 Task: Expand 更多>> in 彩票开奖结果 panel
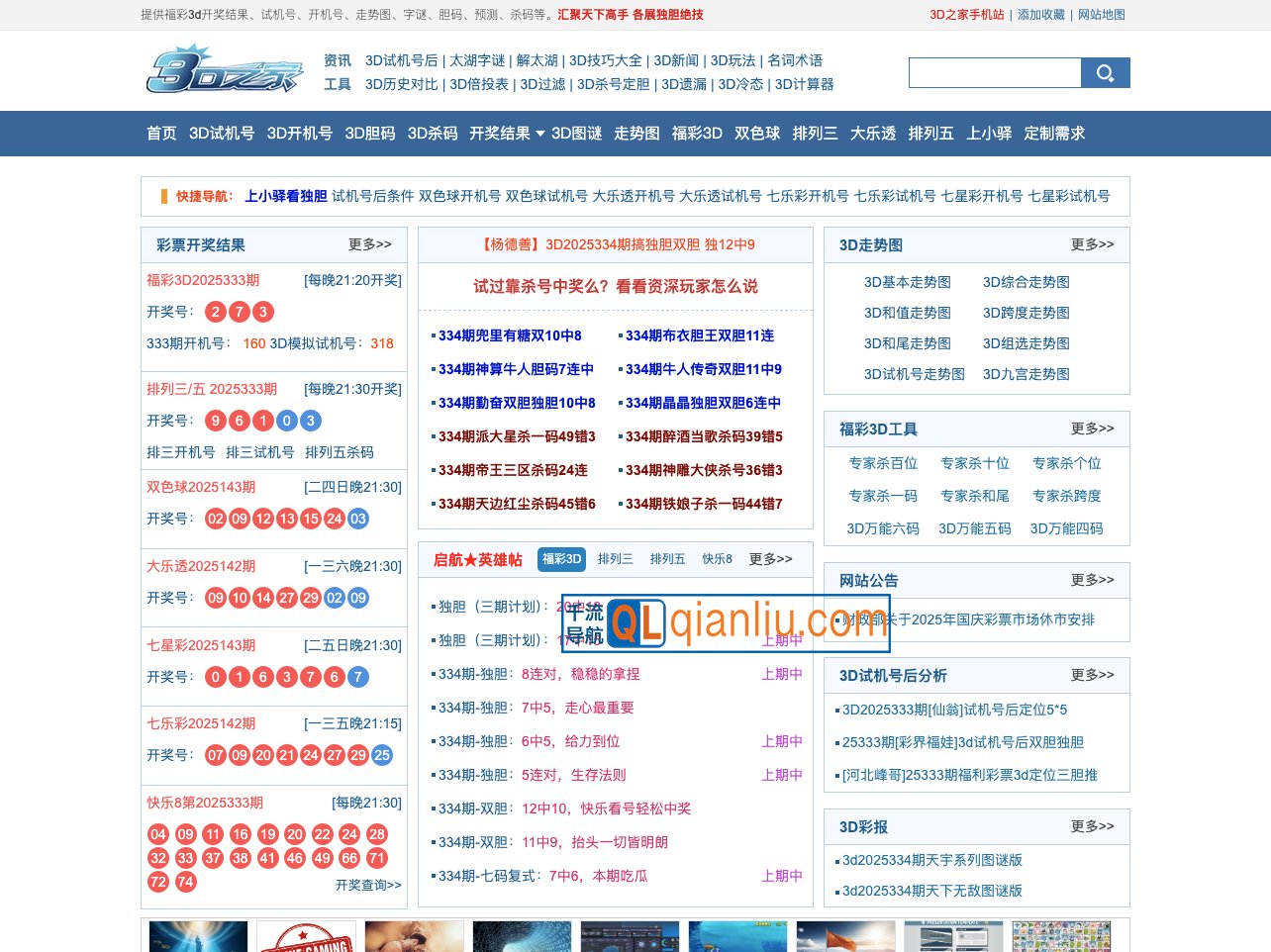[x=369, y=244]
